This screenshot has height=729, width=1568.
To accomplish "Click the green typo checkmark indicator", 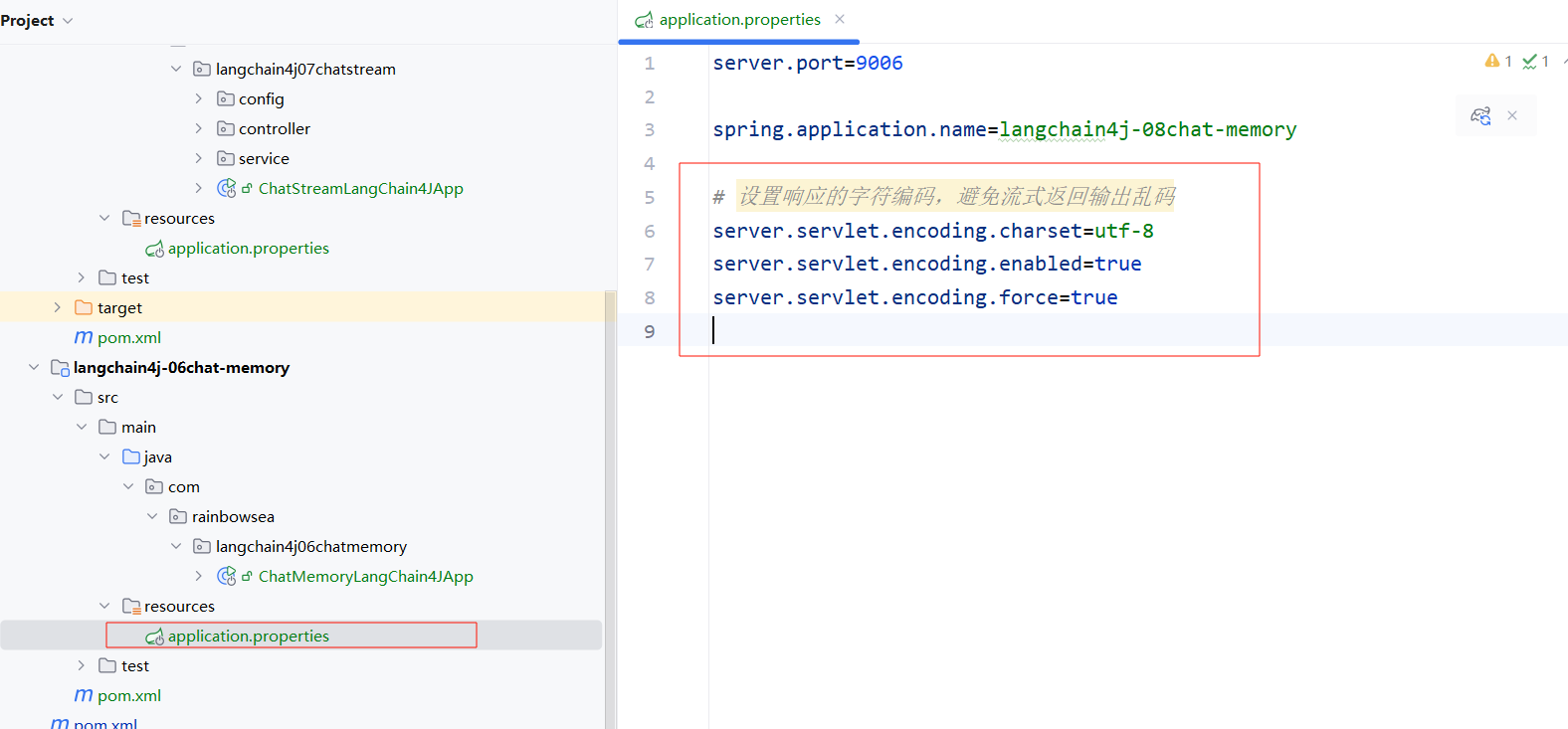I will (1530, 62).
